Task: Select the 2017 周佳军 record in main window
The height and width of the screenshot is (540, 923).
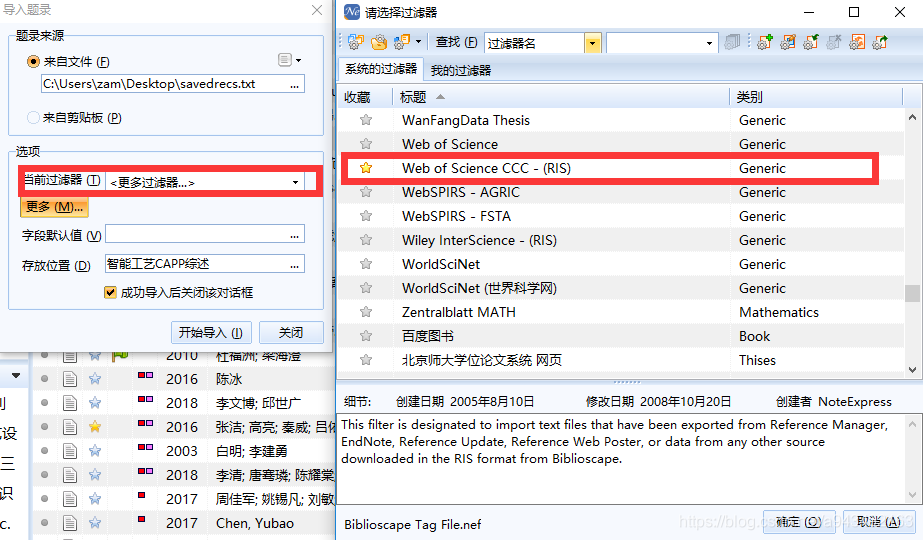Action: pyautogui.click(x=184, y=499)
